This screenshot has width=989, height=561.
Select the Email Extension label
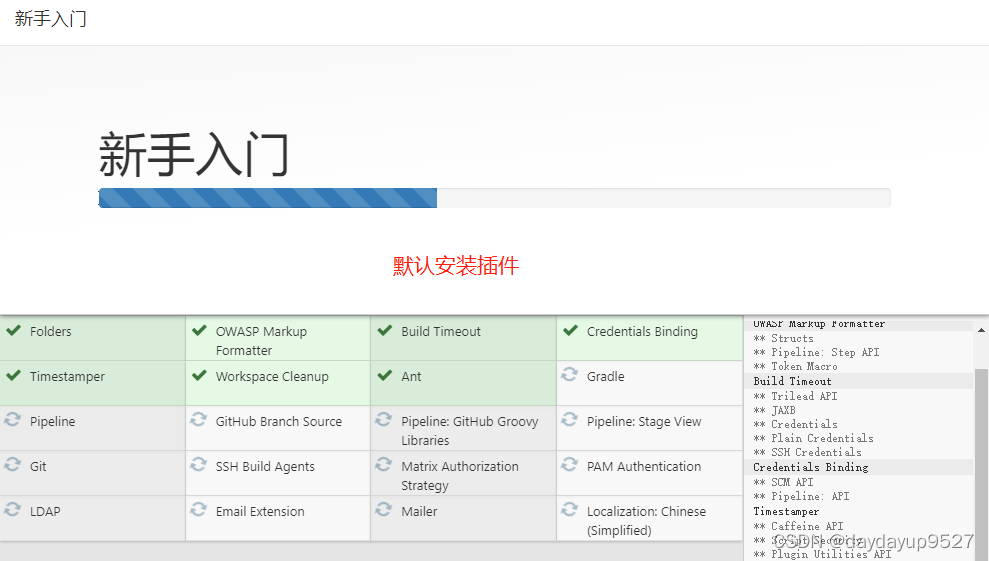[x=260, y=511]
